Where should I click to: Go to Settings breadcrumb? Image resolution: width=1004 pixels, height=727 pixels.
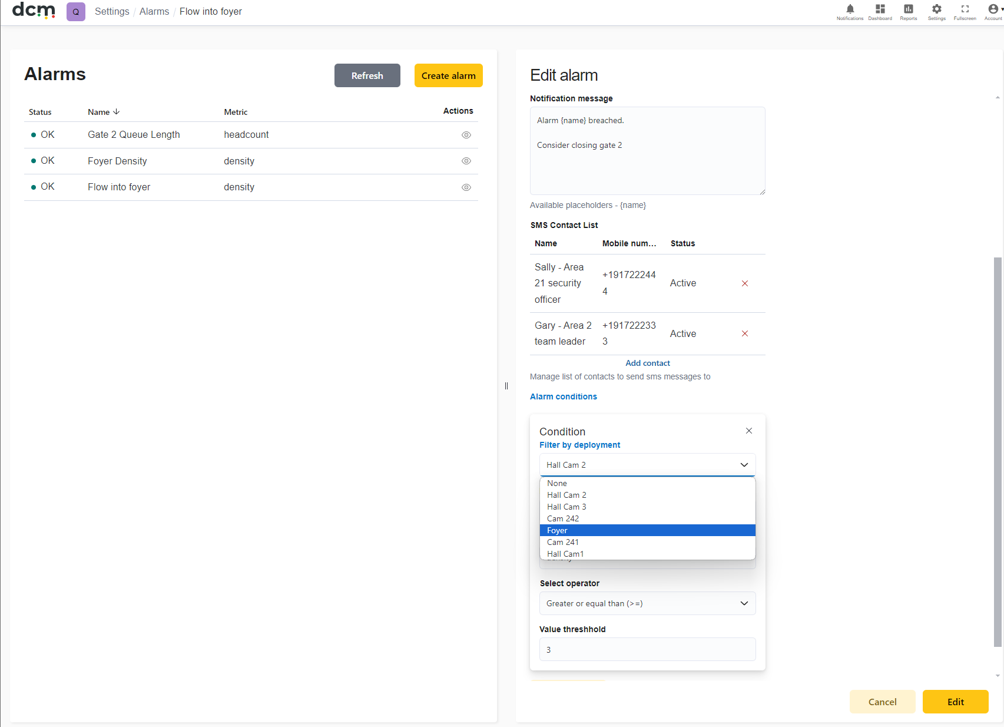point(112,12)
